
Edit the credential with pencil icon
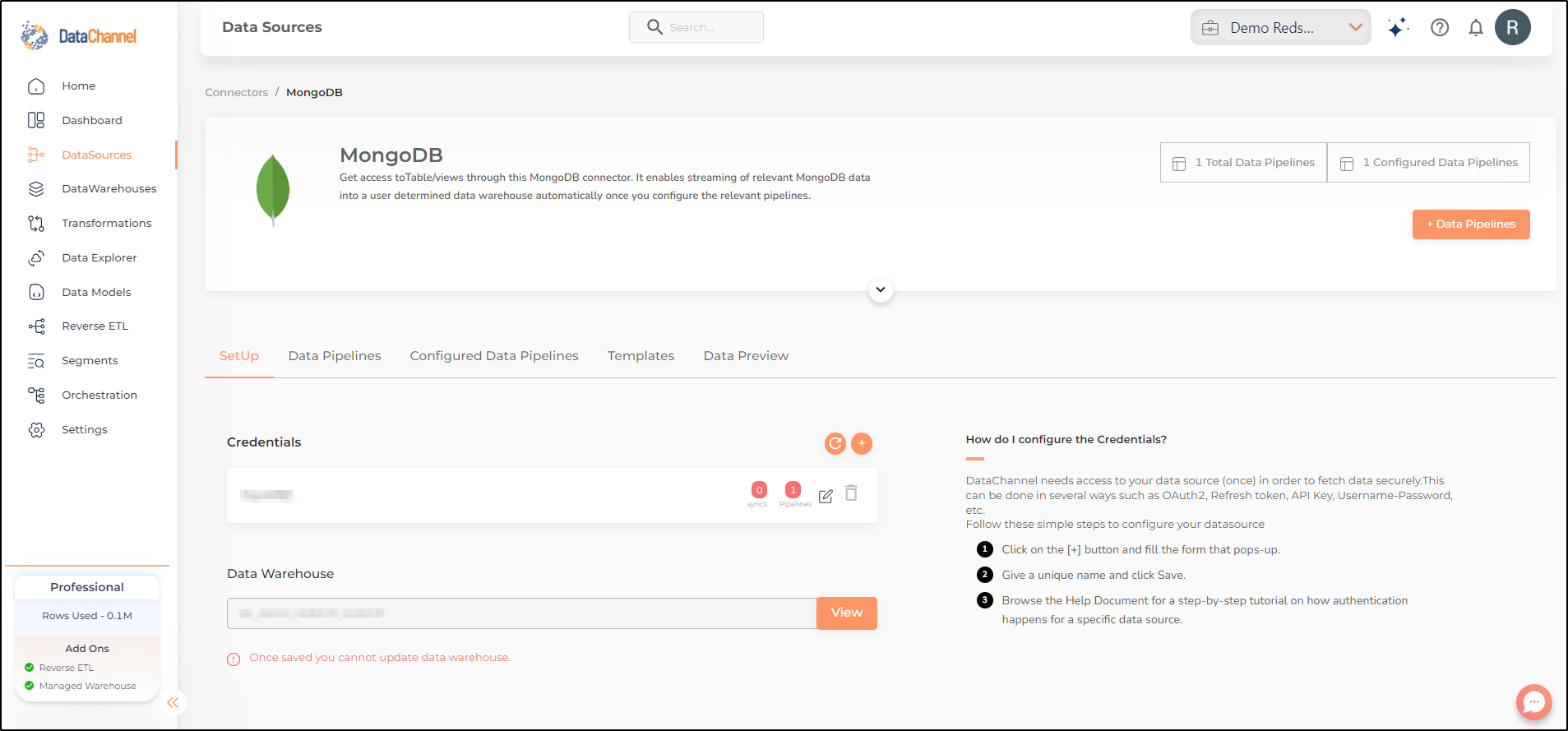pyautogui.click(x=826, y=496)
